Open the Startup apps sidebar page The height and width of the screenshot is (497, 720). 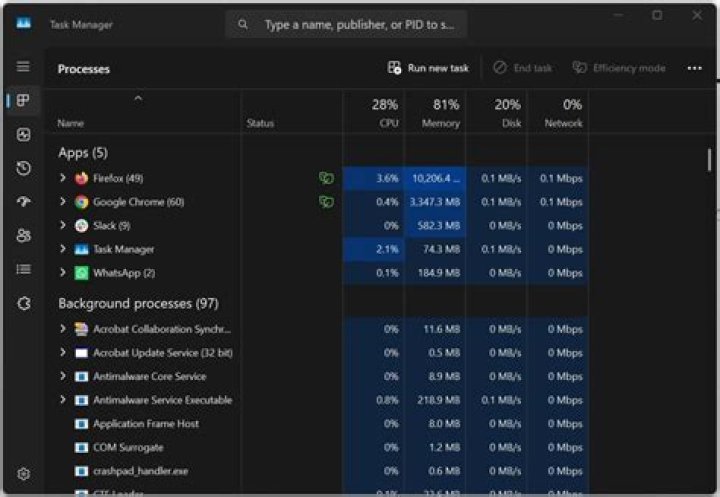point(23,202)
